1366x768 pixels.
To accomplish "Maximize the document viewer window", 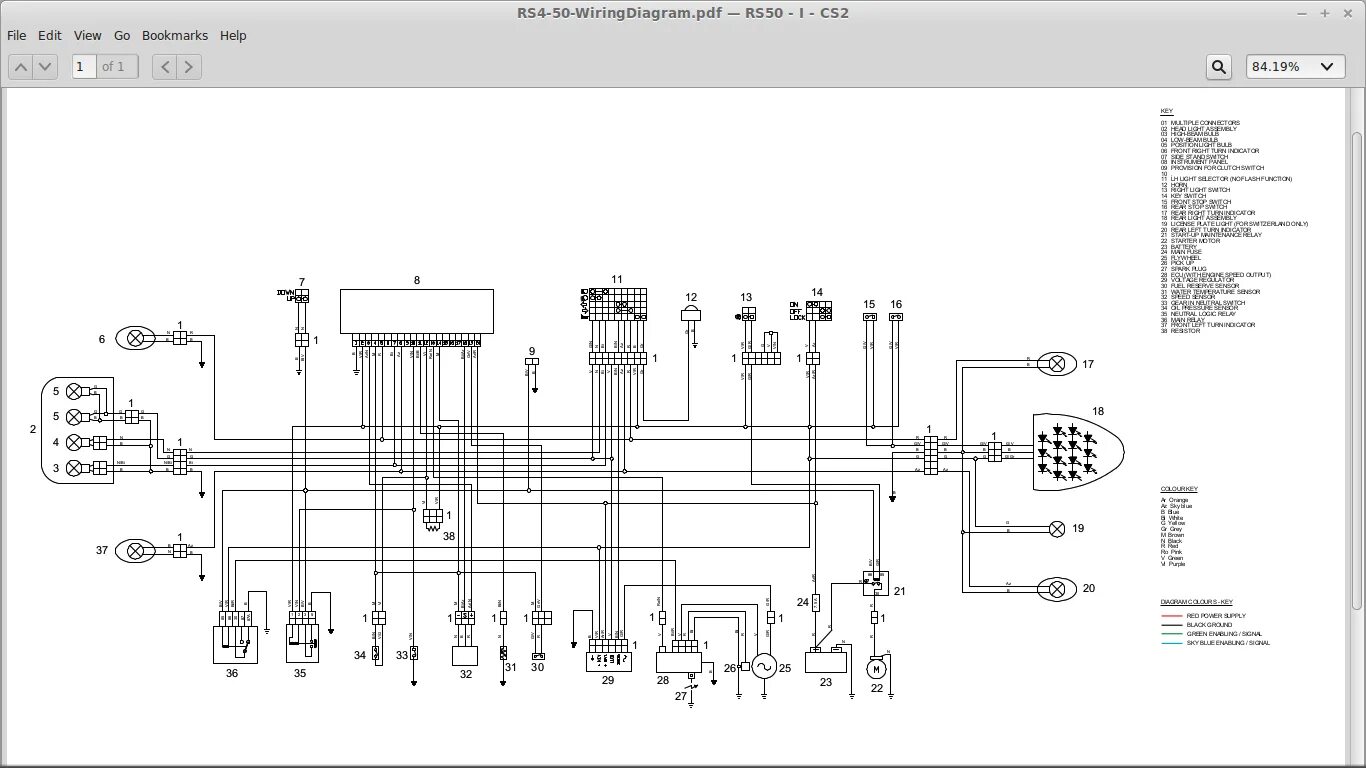I will (1325, 14).
